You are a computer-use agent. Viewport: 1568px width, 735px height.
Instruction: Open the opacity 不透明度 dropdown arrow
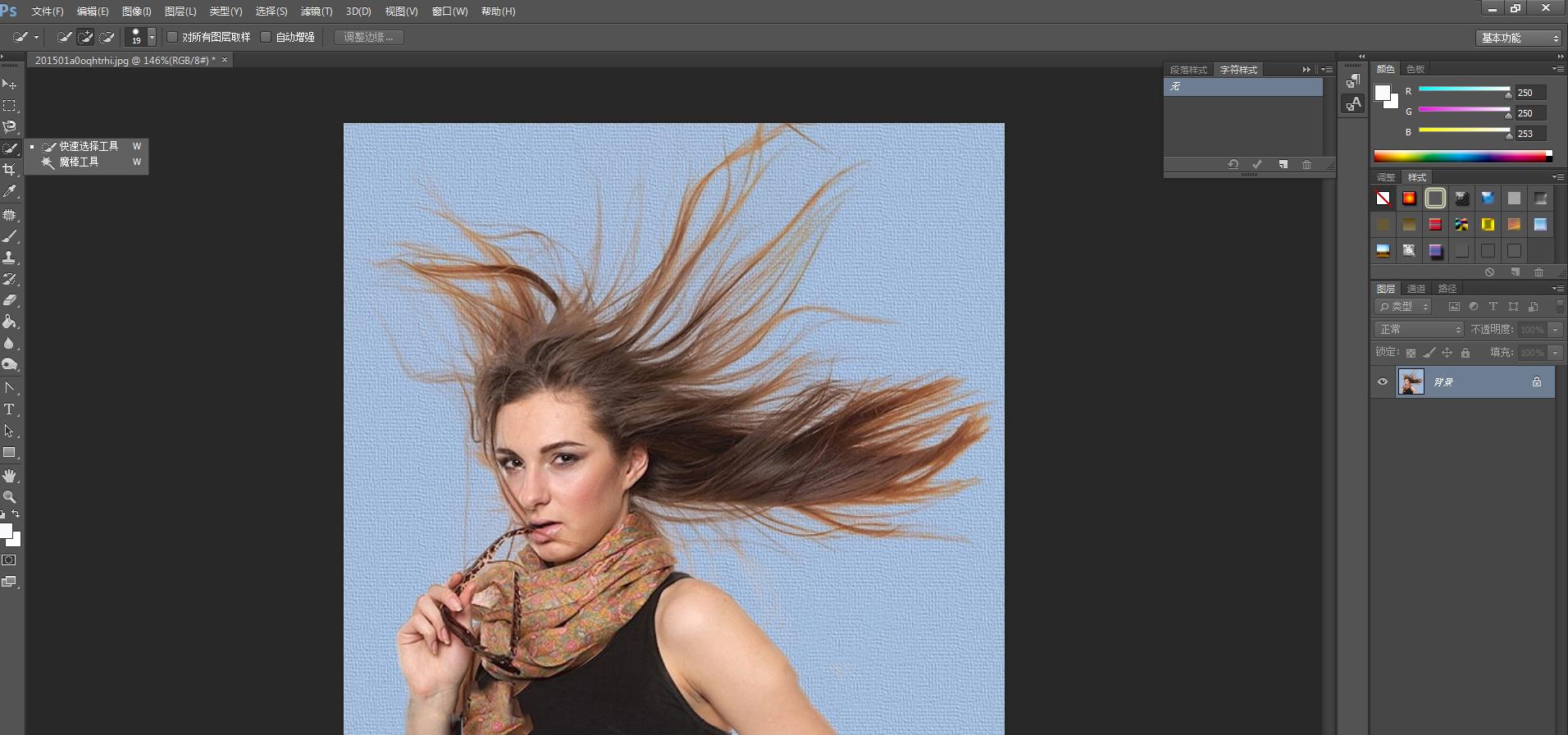pos(1555,330)
